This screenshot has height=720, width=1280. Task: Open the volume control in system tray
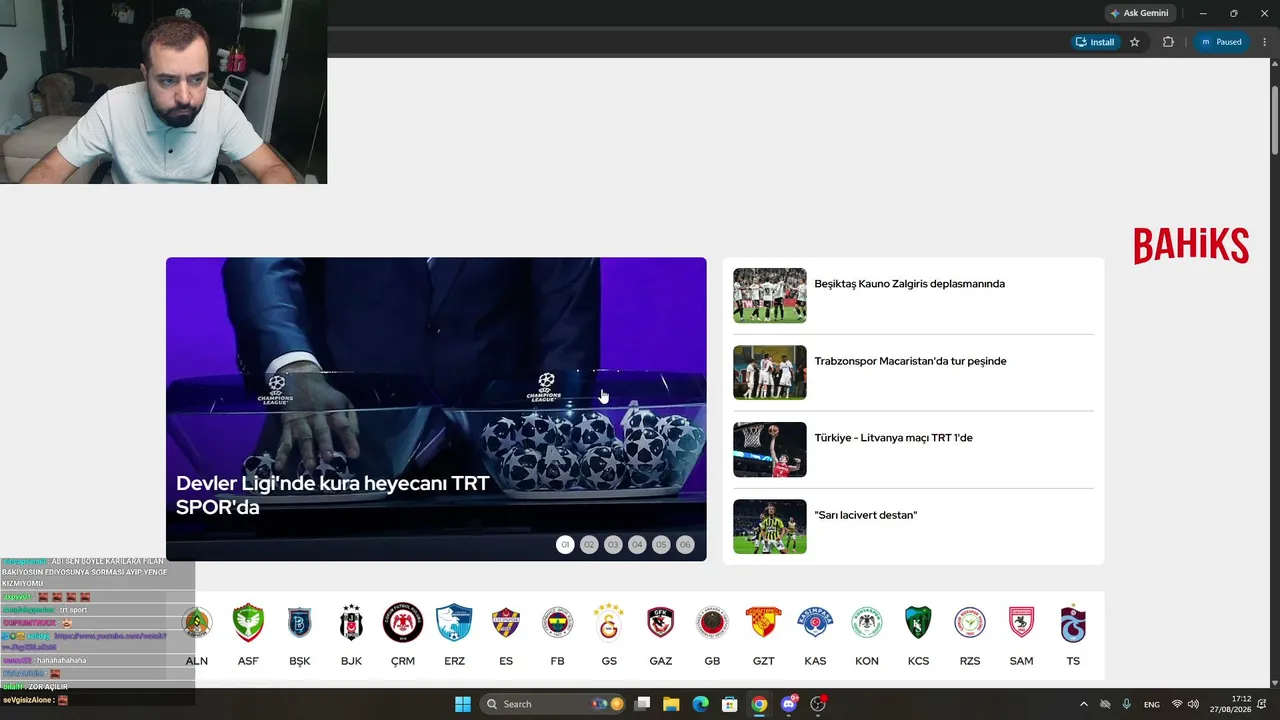1193,704
